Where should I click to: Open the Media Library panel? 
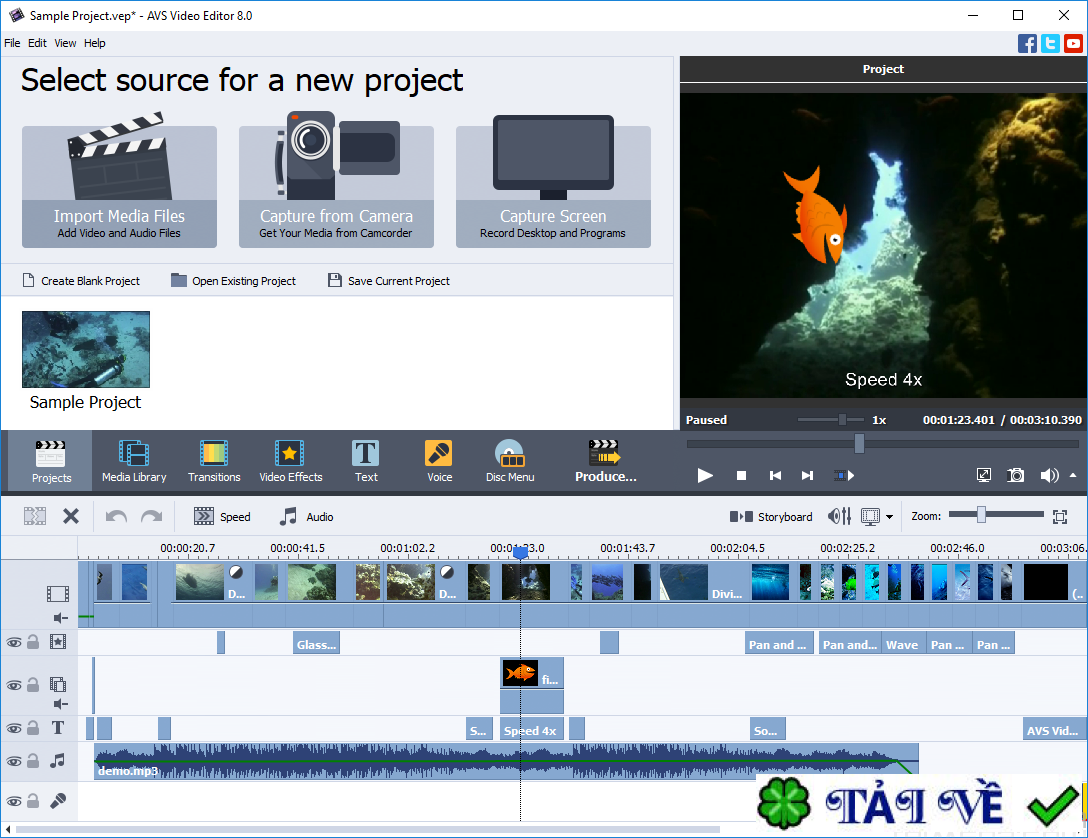click(x=133, y=460)
